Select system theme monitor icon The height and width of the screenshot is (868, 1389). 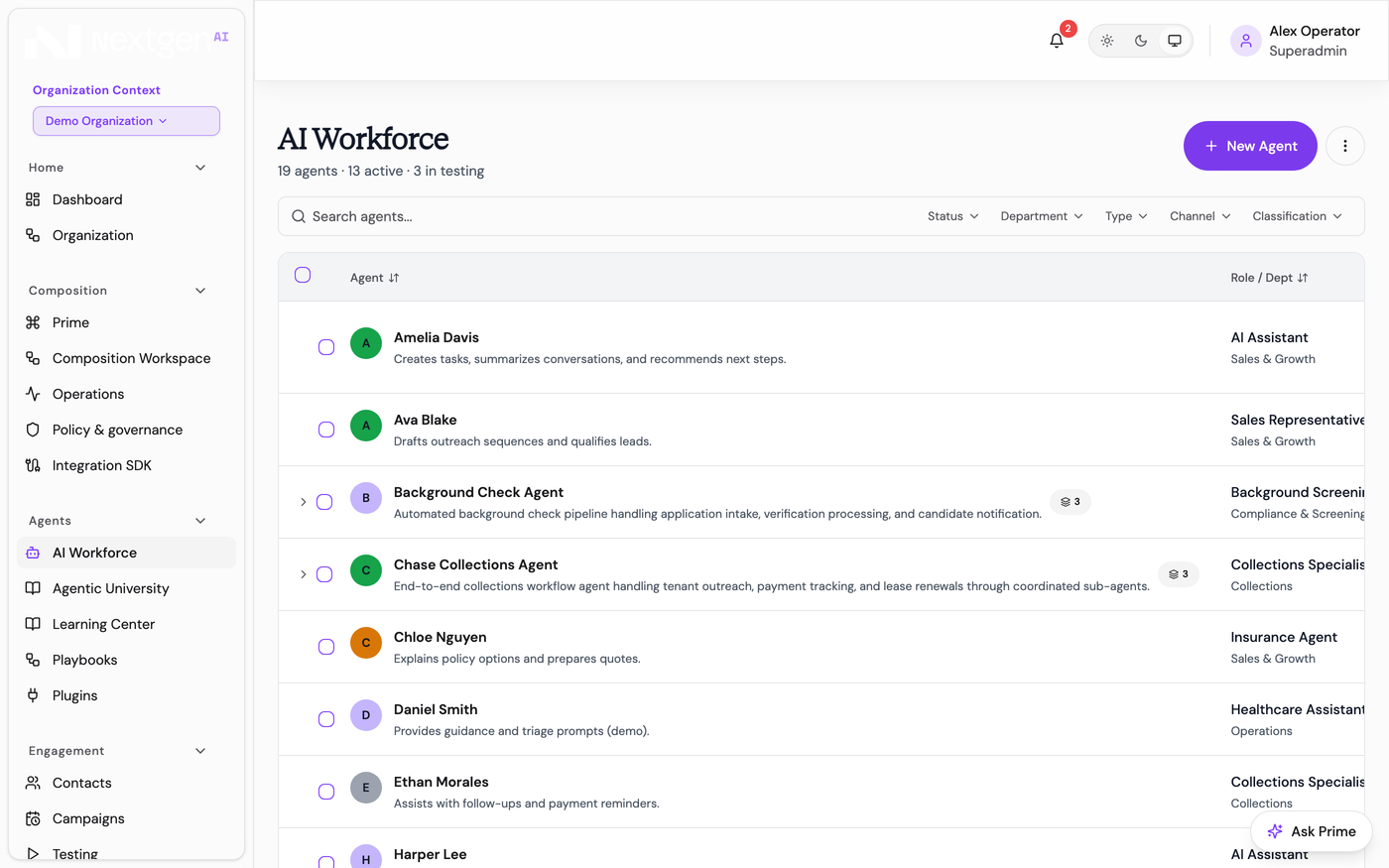click(x=1175, y=41)
